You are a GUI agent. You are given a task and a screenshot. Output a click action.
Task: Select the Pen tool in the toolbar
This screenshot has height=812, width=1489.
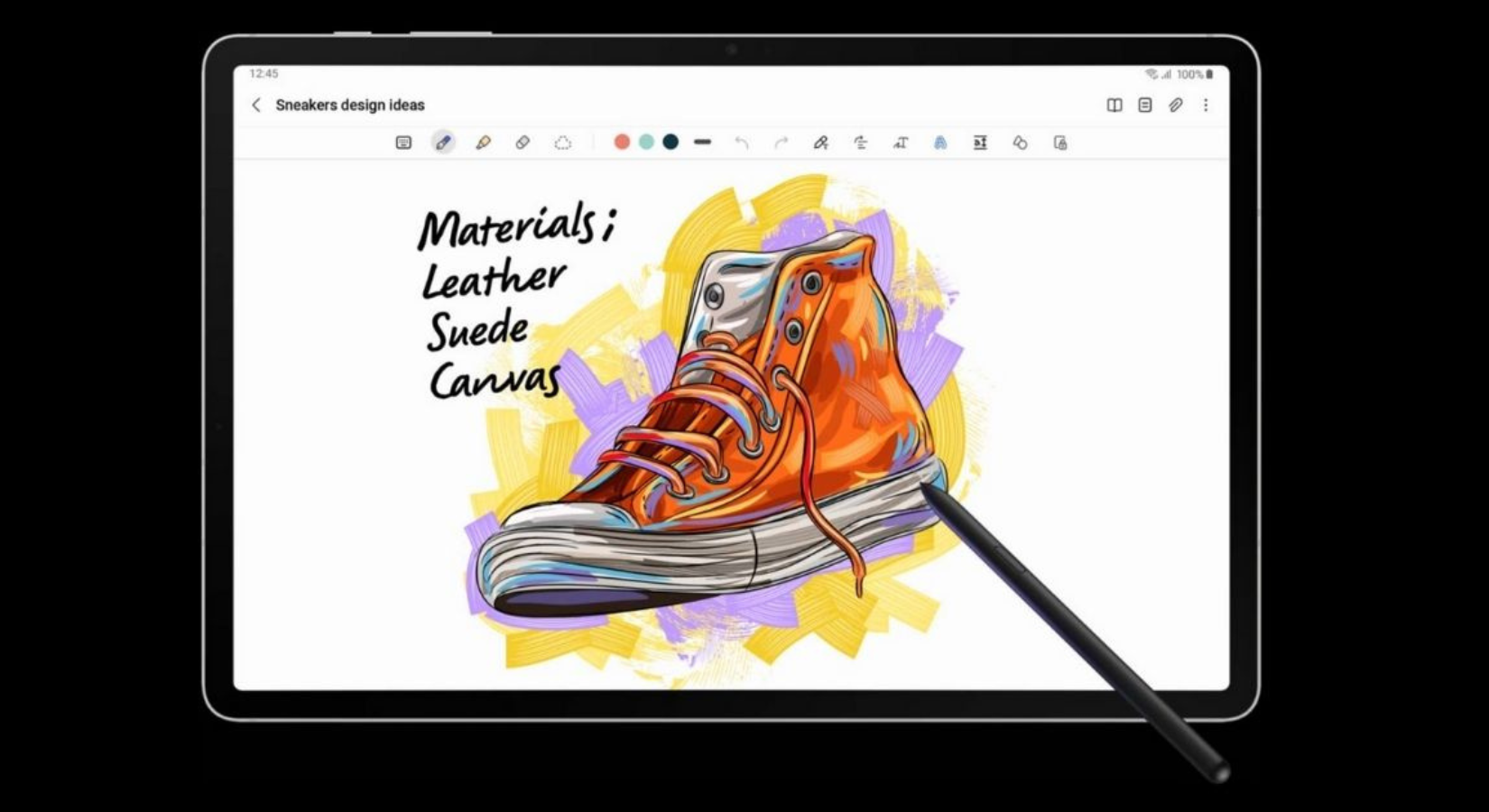442,143
